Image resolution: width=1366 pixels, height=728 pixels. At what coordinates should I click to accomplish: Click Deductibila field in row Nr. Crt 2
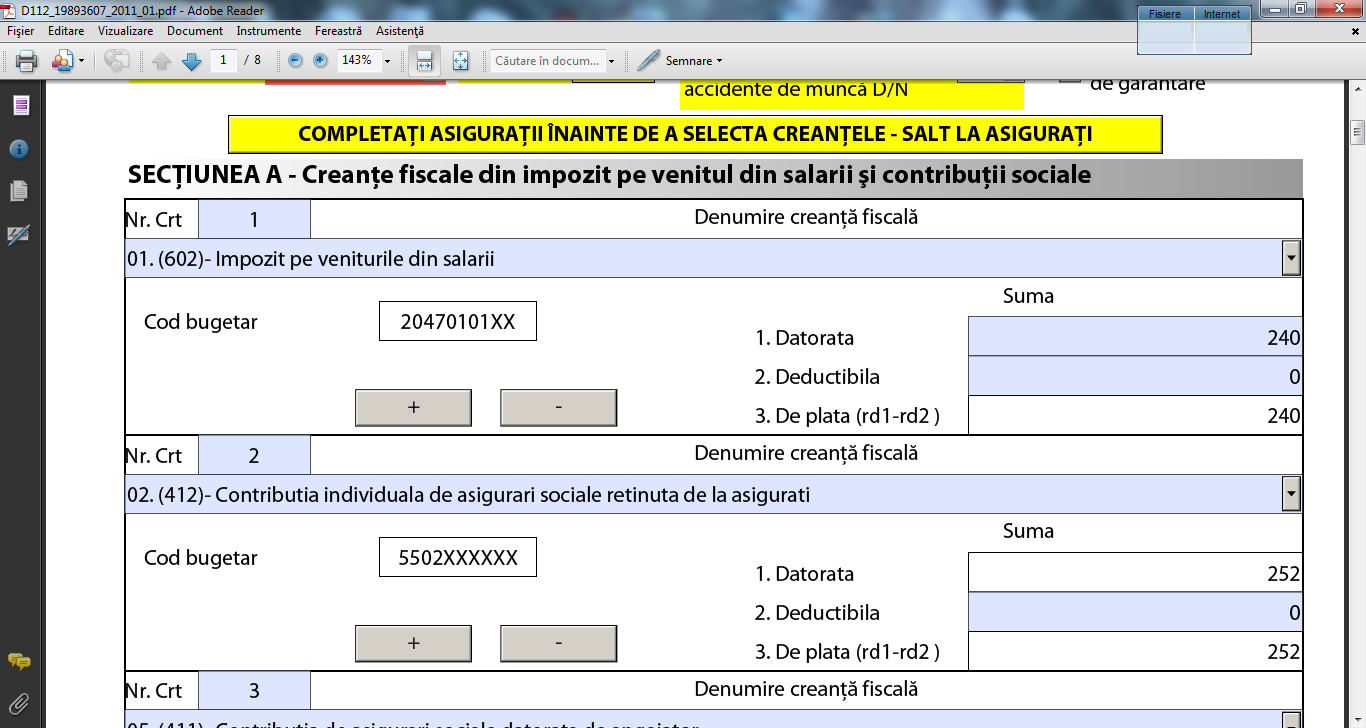coord(1135,612)
